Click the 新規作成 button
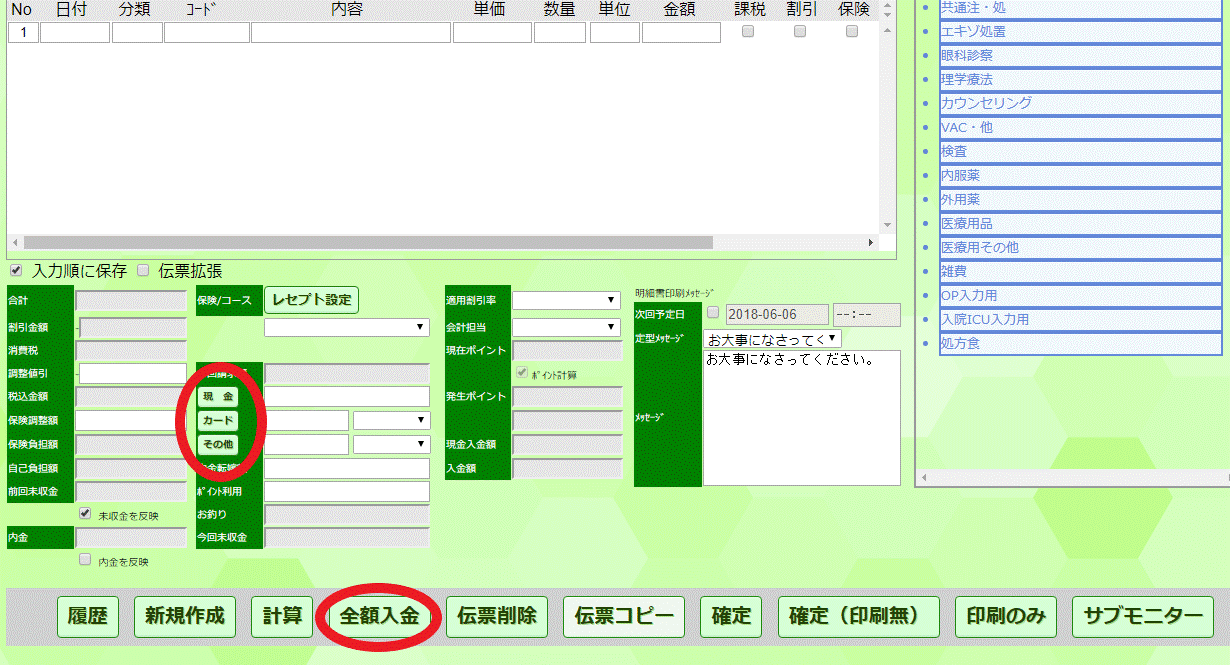Screen dimensions: 1230x665 (184, 617)
